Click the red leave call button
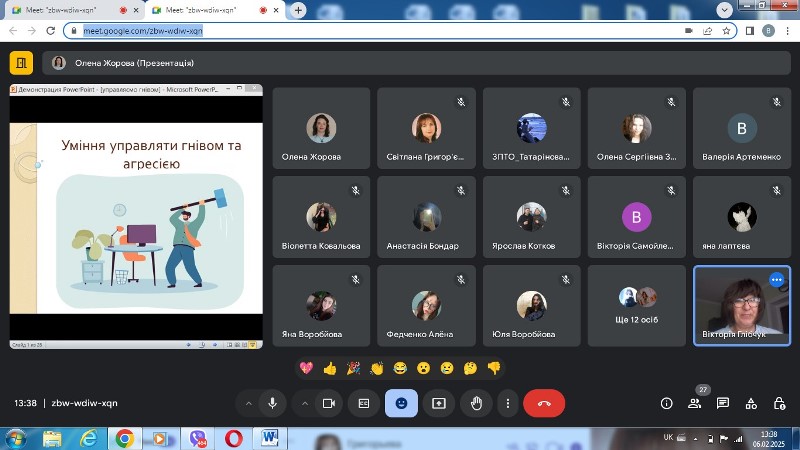Image resolution: width=800 pixels, height=450 pixels. click(x=544, y=403)
